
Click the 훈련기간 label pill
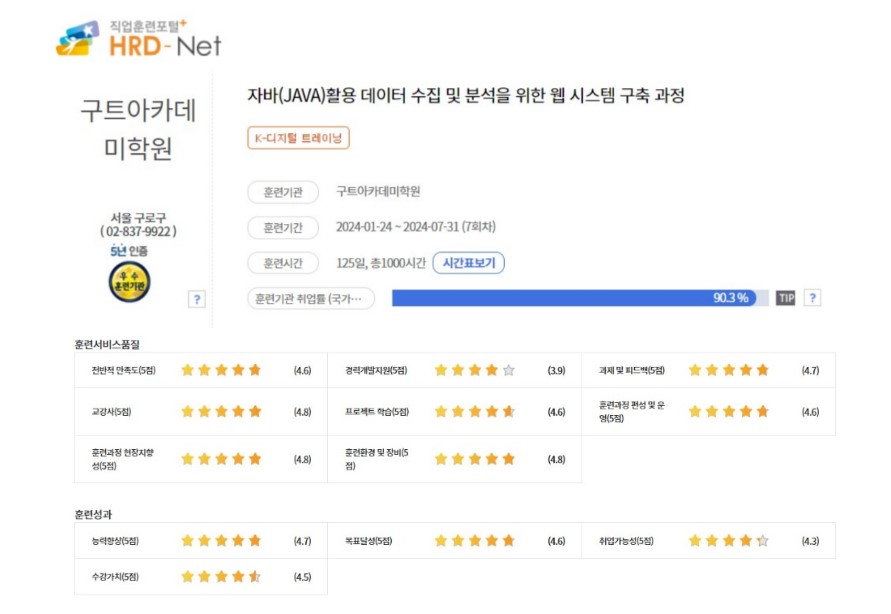[282, 227]
